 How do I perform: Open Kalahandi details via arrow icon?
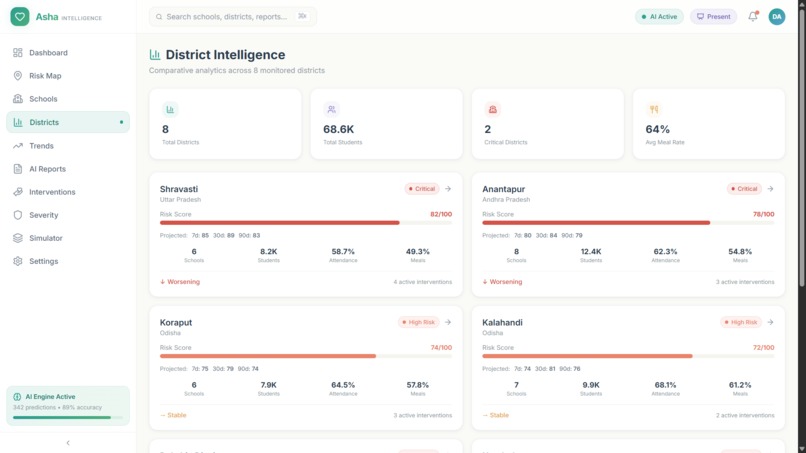pos(770,322)
